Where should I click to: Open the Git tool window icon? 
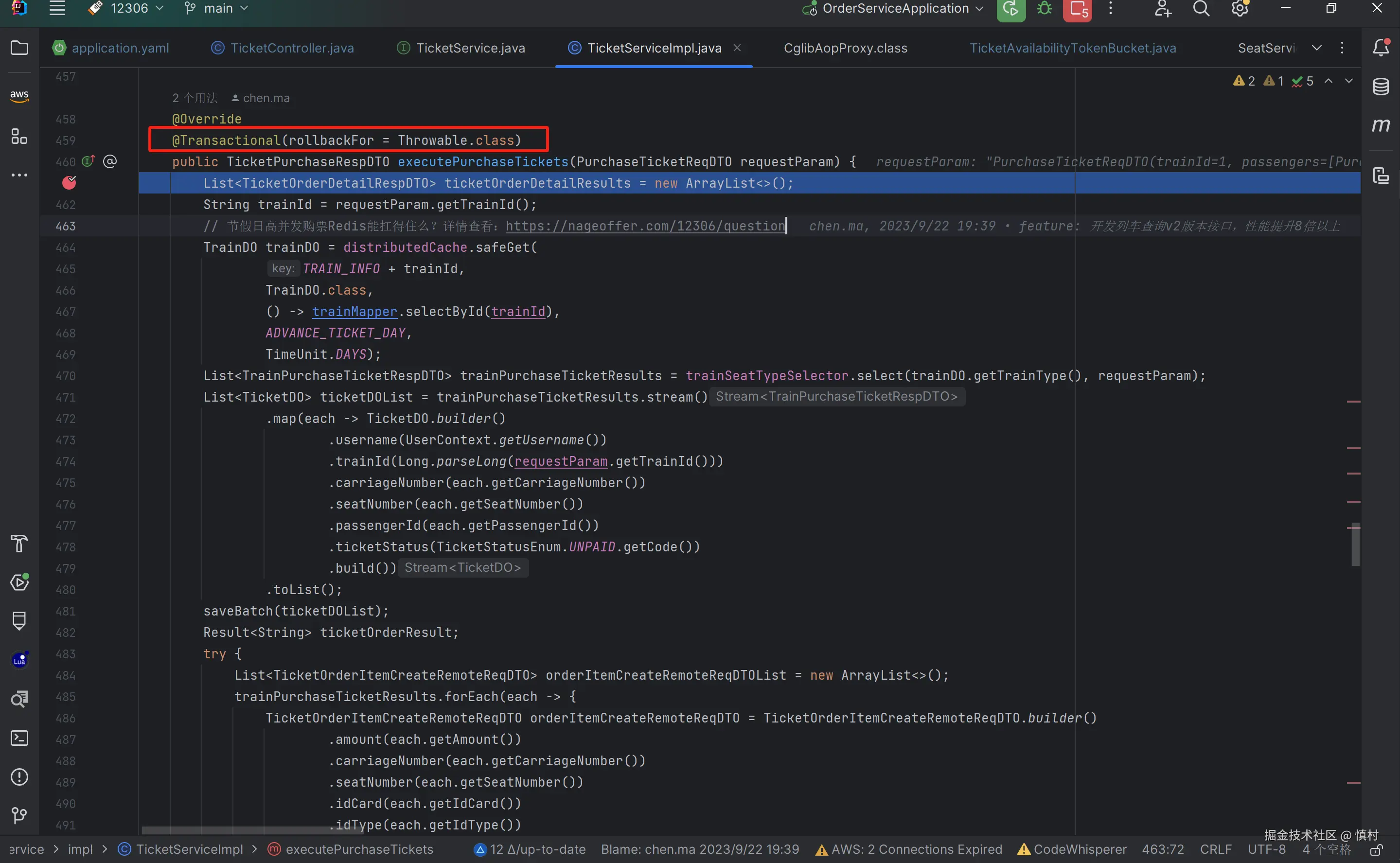(19, 815)
